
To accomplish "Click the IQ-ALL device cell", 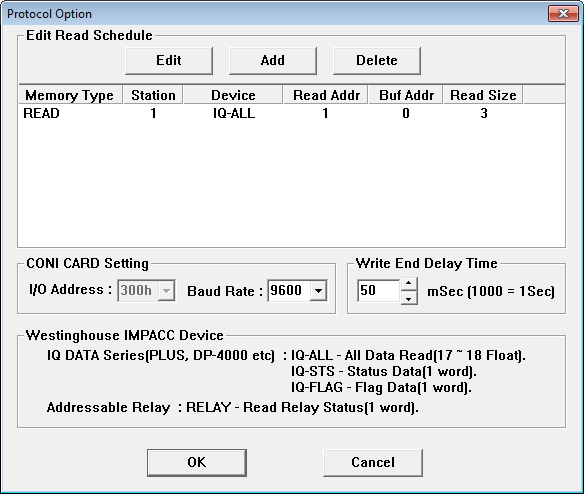I will (x=234, y=113).
